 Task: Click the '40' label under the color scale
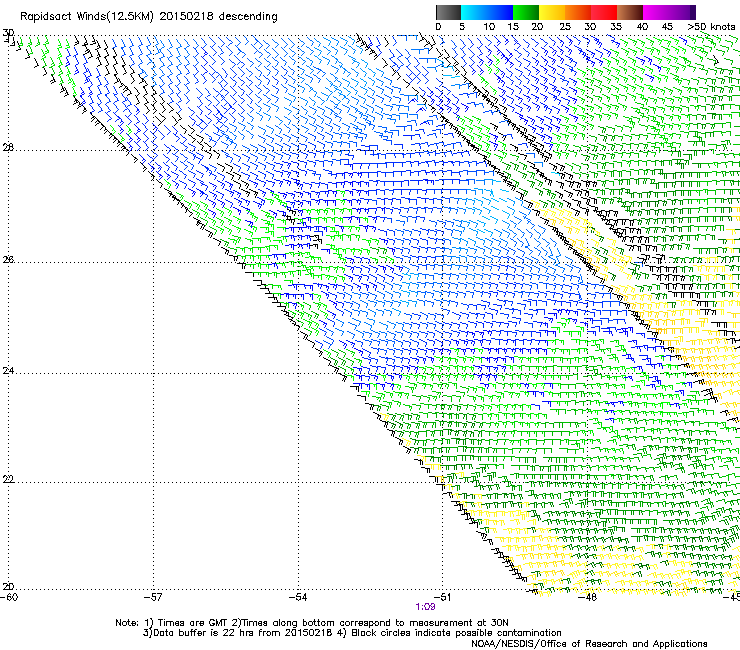[x=642, y=27]
